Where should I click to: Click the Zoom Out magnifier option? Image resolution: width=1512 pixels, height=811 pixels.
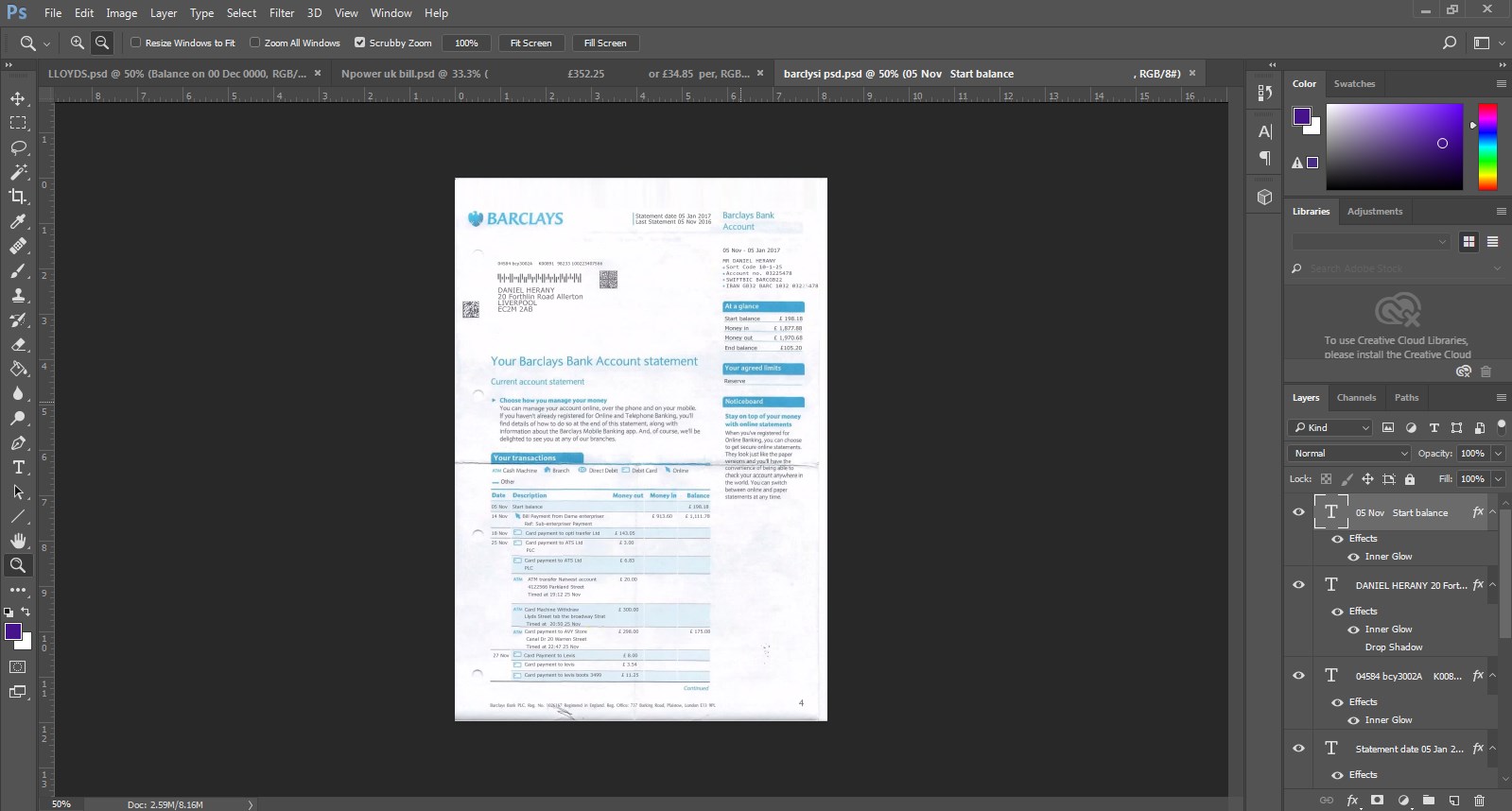[x=102, y=43]
